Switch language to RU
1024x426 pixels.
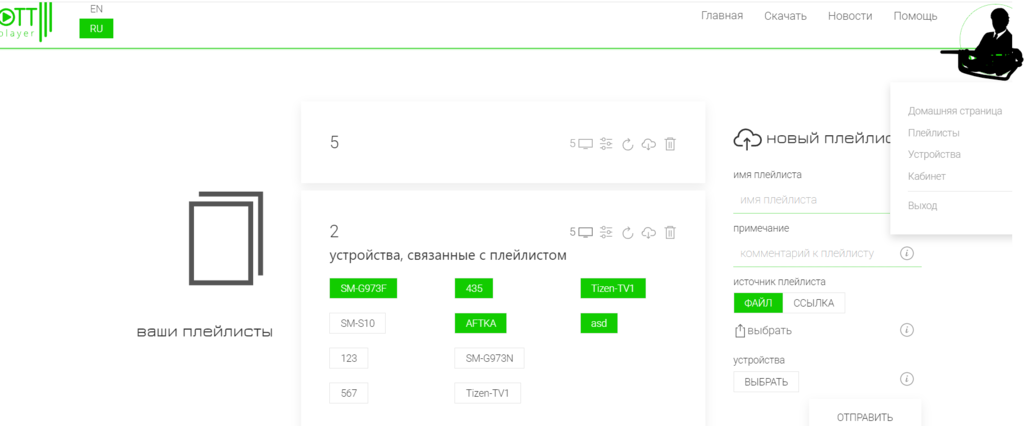tap(96, 29)
